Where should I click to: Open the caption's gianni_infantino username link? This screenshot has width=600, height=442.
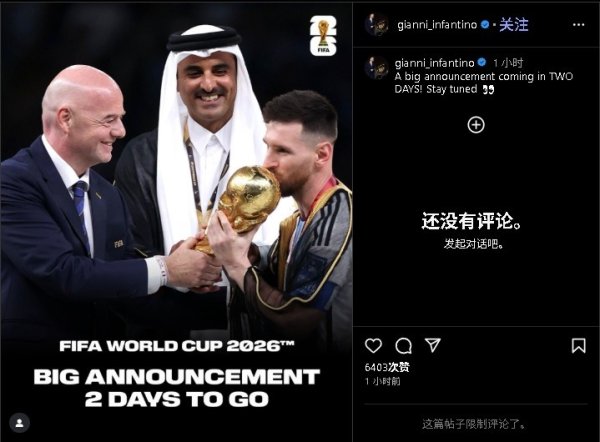434,63
